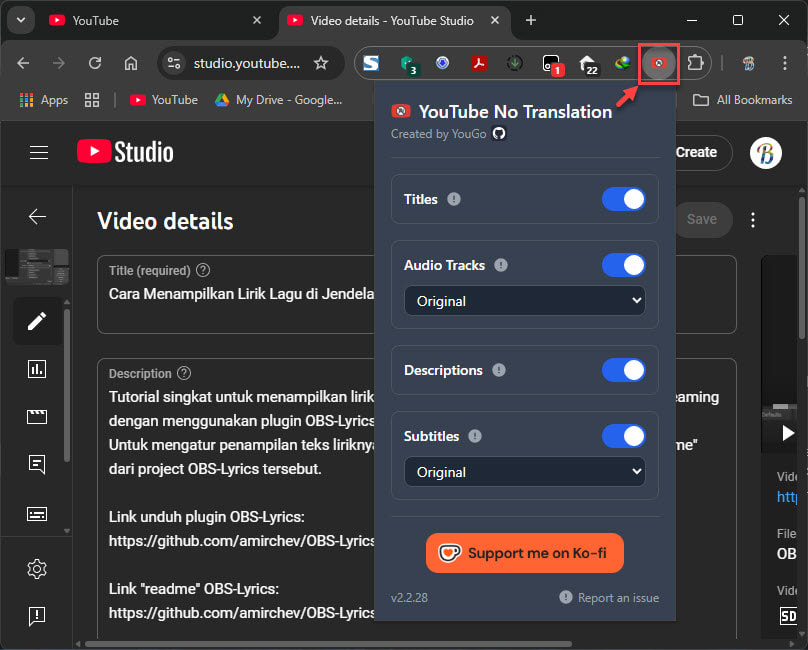Click the Report an issue link
808x650 pixels.
[x=609, y=597]
